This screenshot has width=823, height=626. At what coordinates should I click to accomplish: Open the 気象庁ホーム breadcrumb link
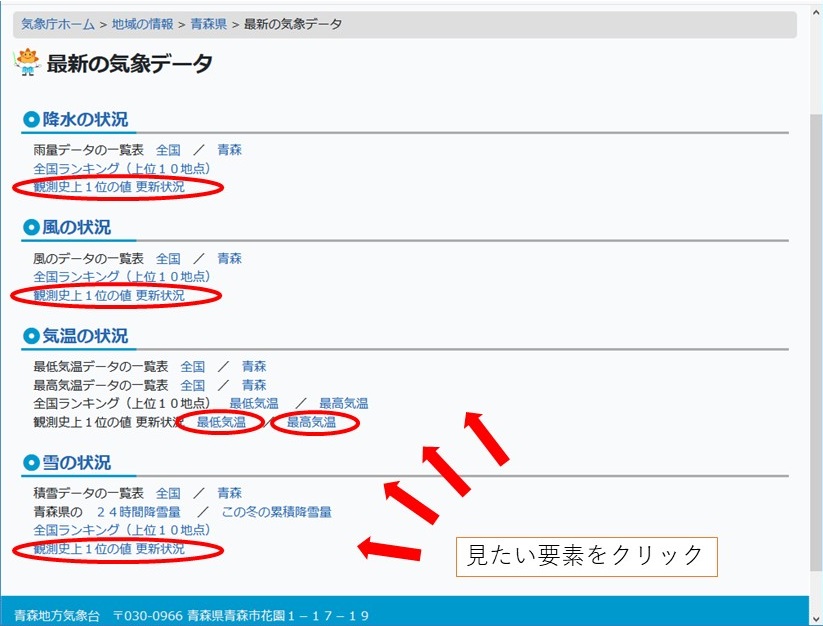58,24
